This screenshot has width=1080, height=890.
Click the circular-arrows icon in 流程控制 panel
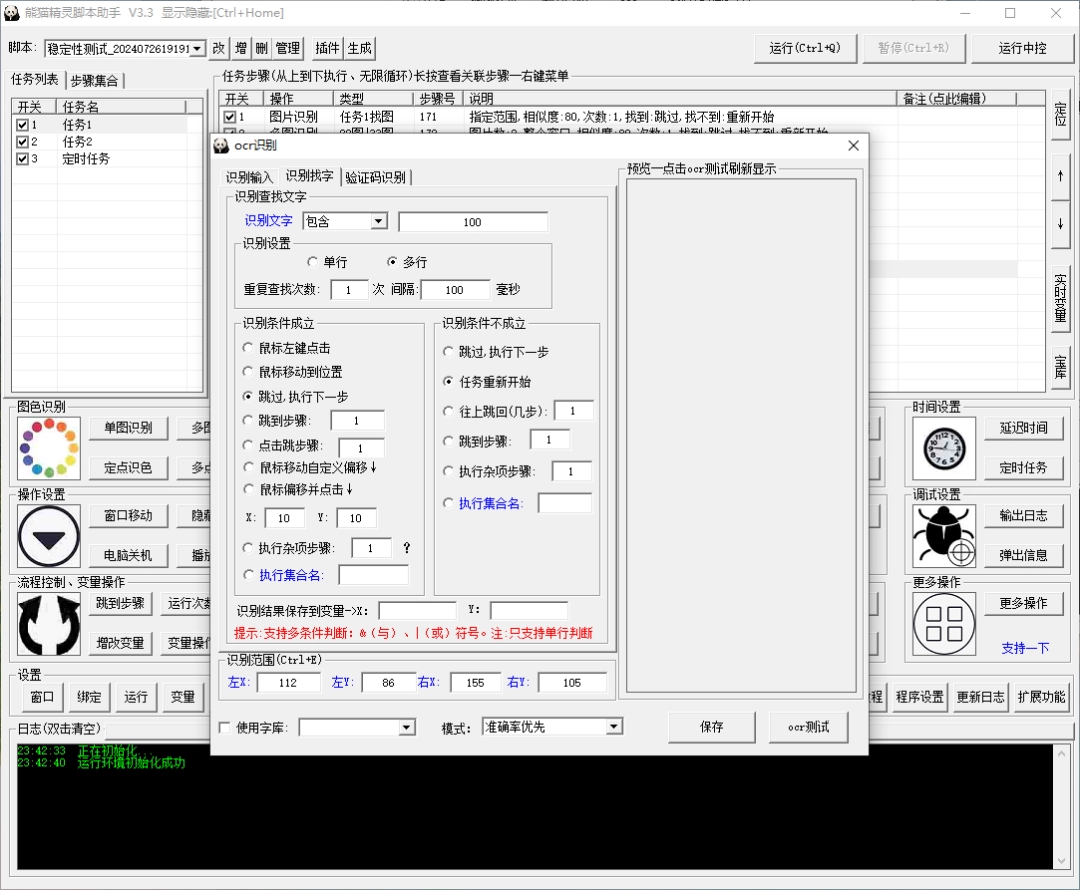click(47, 624)
